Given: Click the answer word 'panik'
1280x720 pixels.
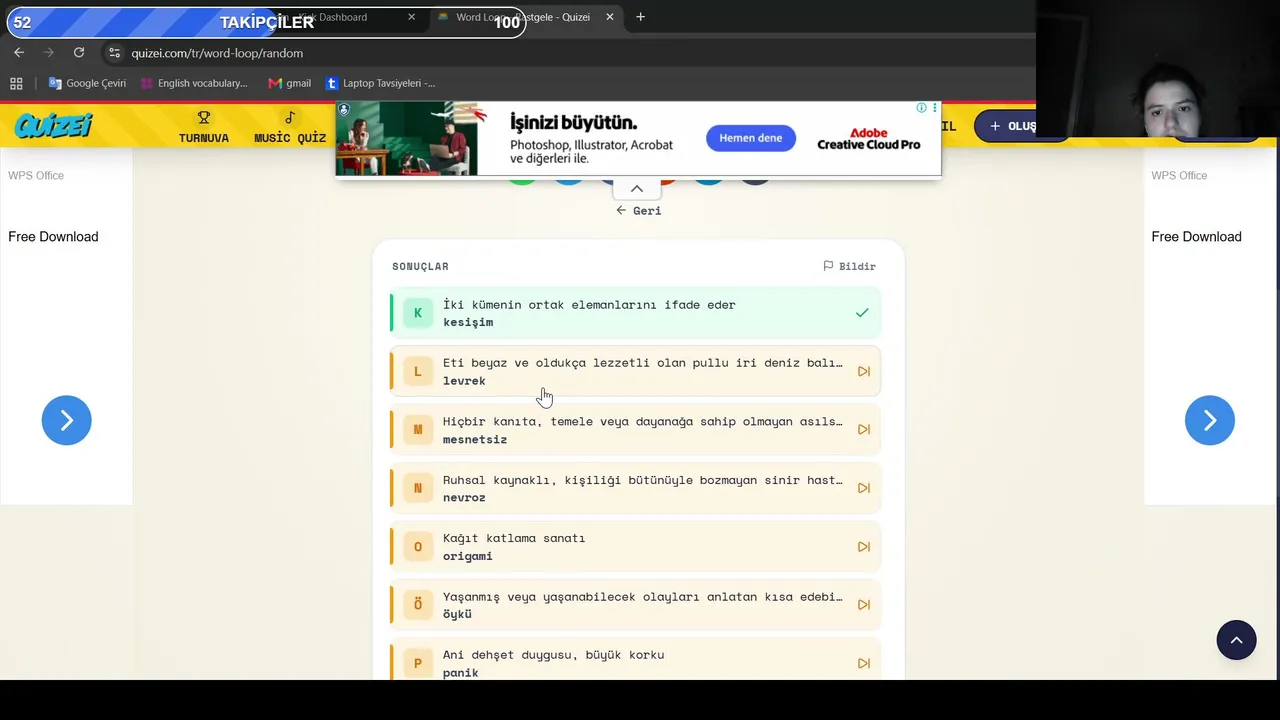Looking at the screenshot, I should click(x=461, y=673).
